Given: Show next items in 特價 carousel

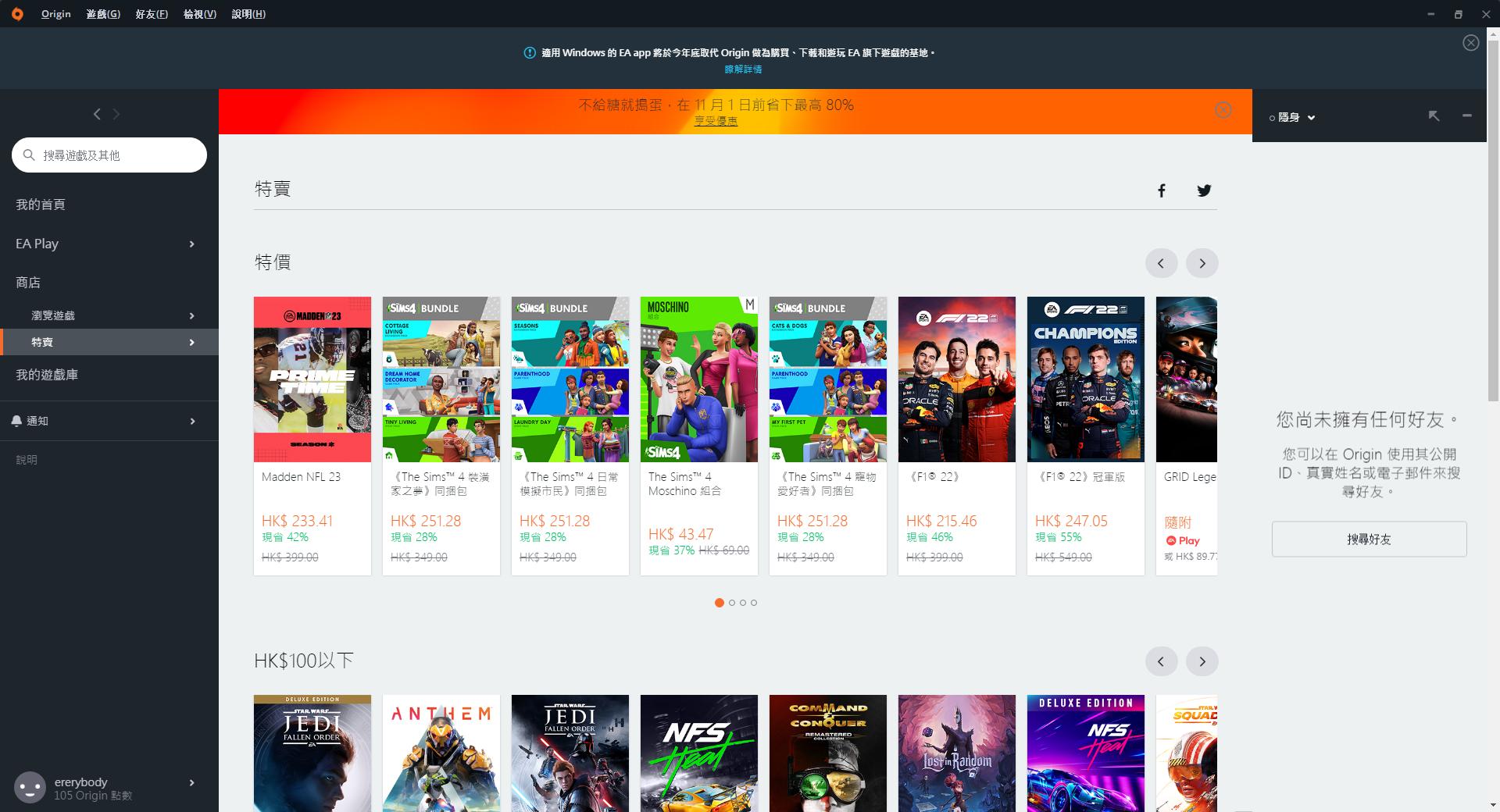Looking at the screenshot, I should 1202,263.
